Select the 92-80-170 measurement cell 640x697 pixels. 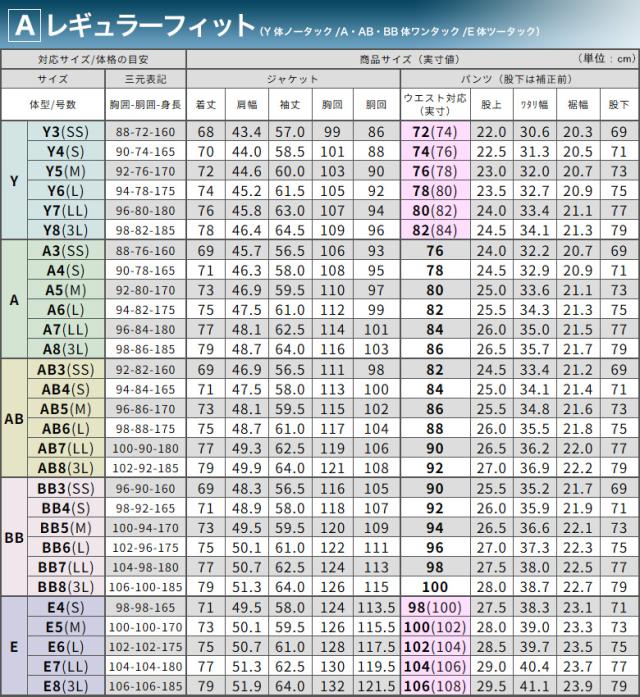[145, 290]
